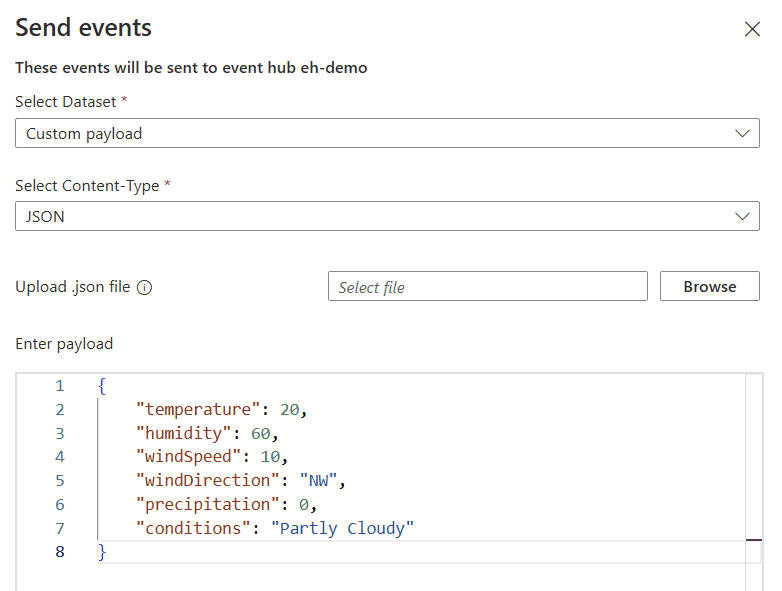Image resolution: width=782 pixels, height=591 pixels.
Task: Click the "windDirection" line in payload editor
Action: coord(240,480)
